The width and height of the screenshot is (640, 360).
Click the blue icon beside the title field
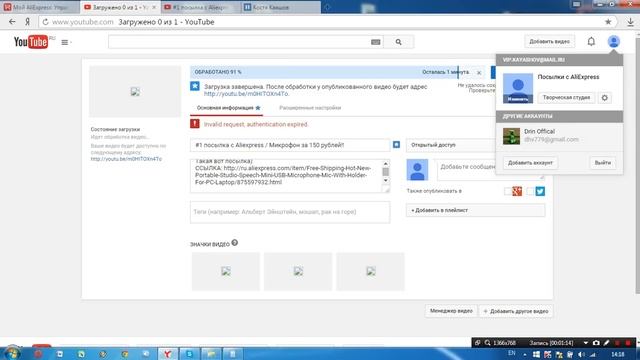(x=396, y=144)
